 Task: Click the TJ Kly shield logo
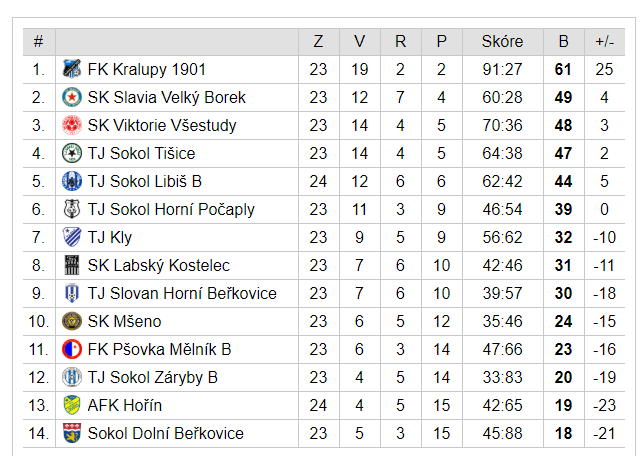pos(72,237)
